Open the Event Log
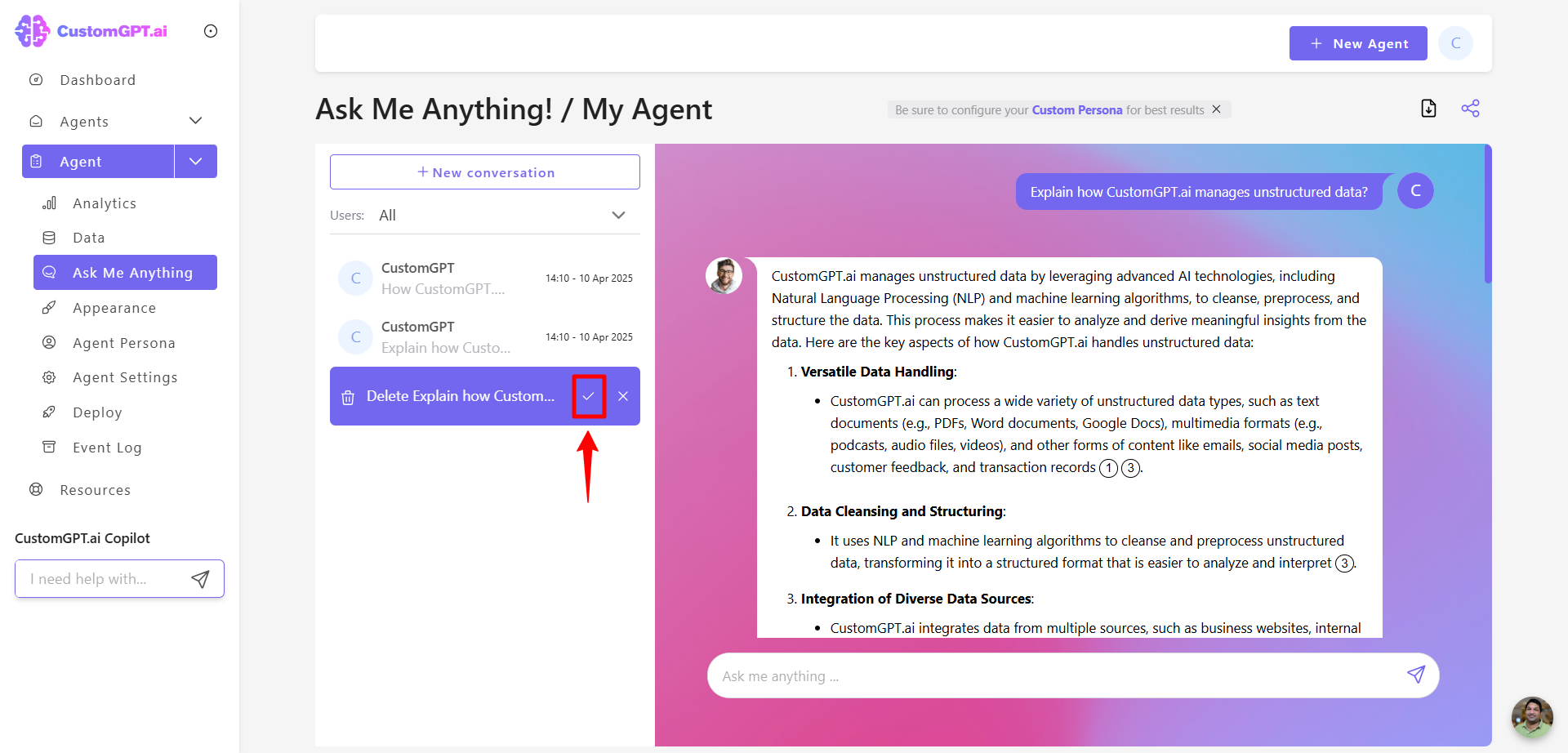1568x753 pixels. 107,448
